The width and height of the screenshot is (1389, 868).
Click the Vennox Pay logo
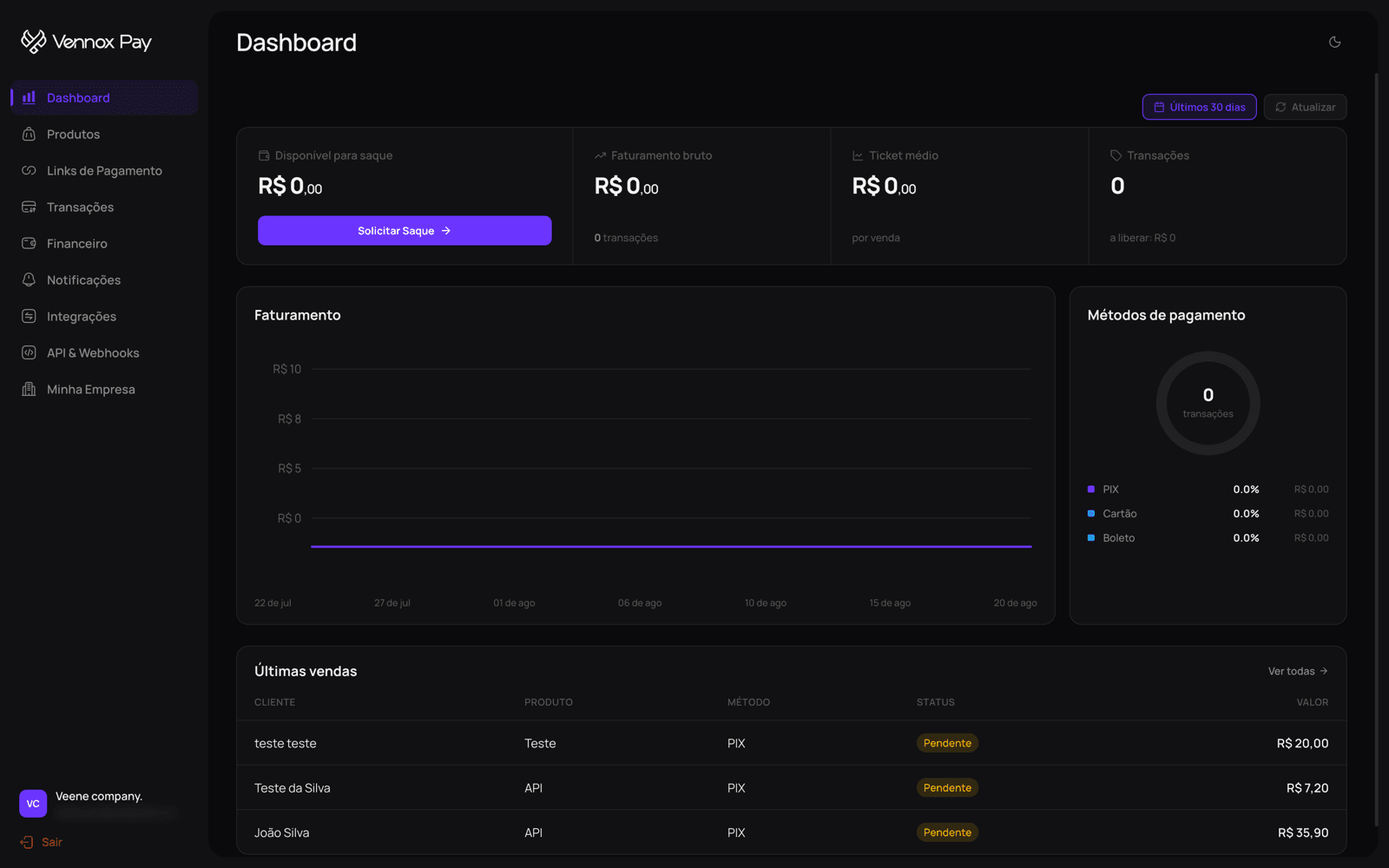click(x=86, y=42)
